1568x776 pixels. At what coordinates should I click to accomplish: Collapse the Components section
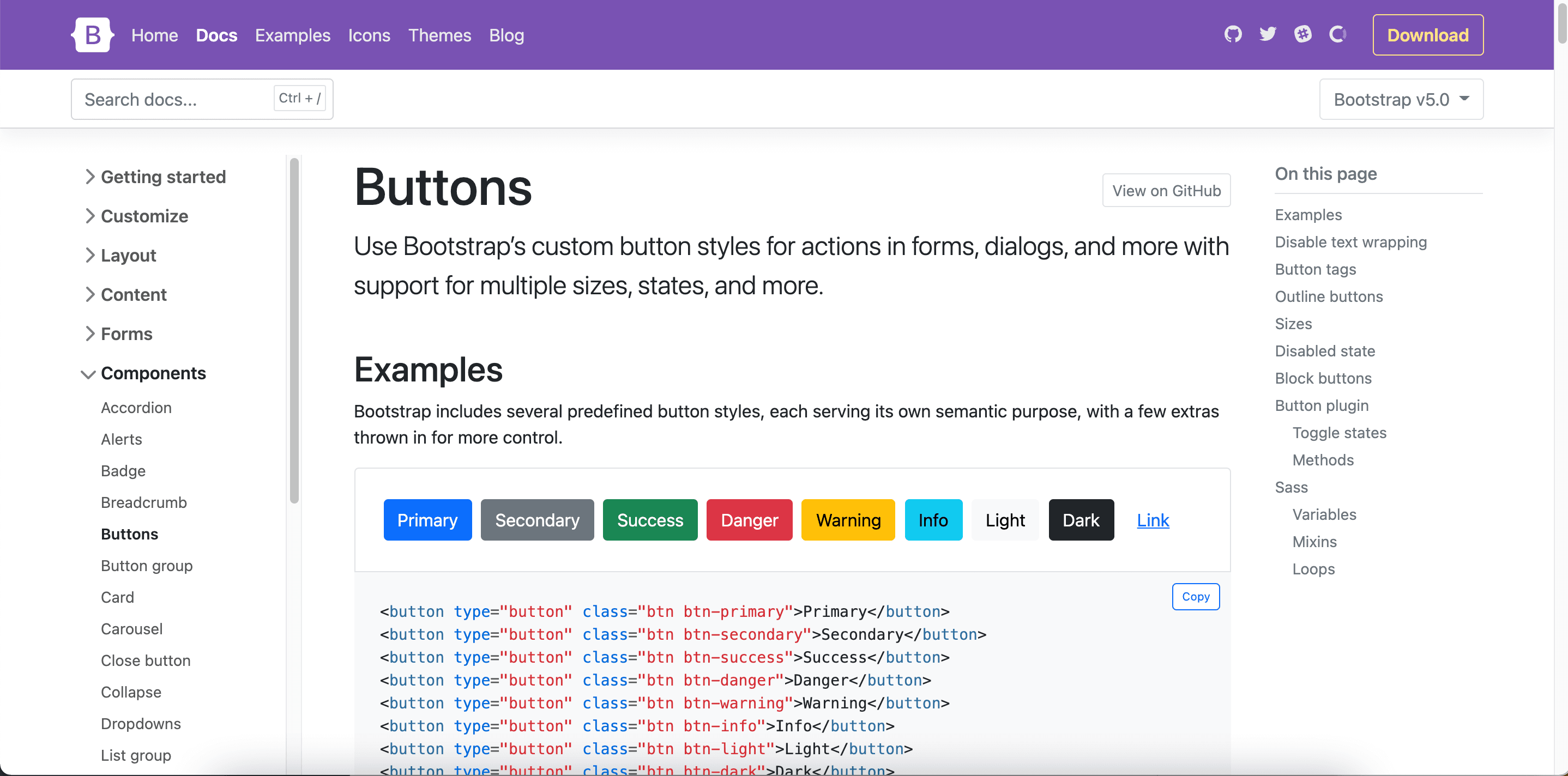tap(144, 373)
